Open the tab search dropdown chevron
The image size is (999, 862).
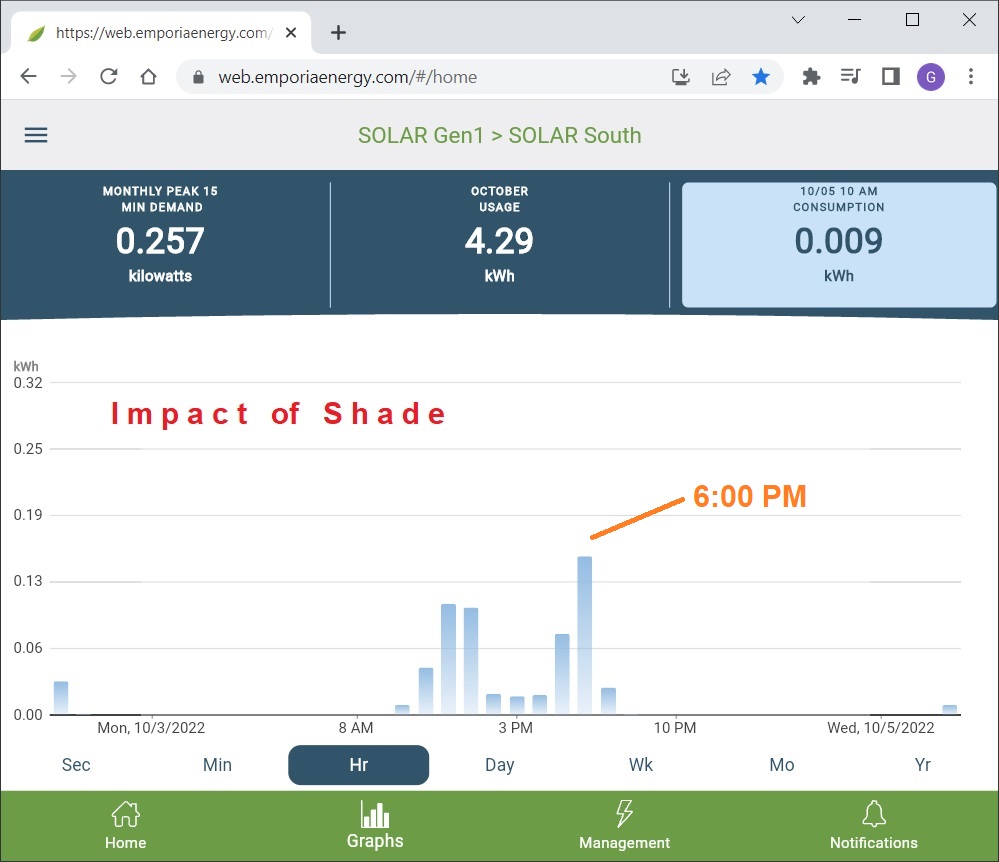(798, 20)
